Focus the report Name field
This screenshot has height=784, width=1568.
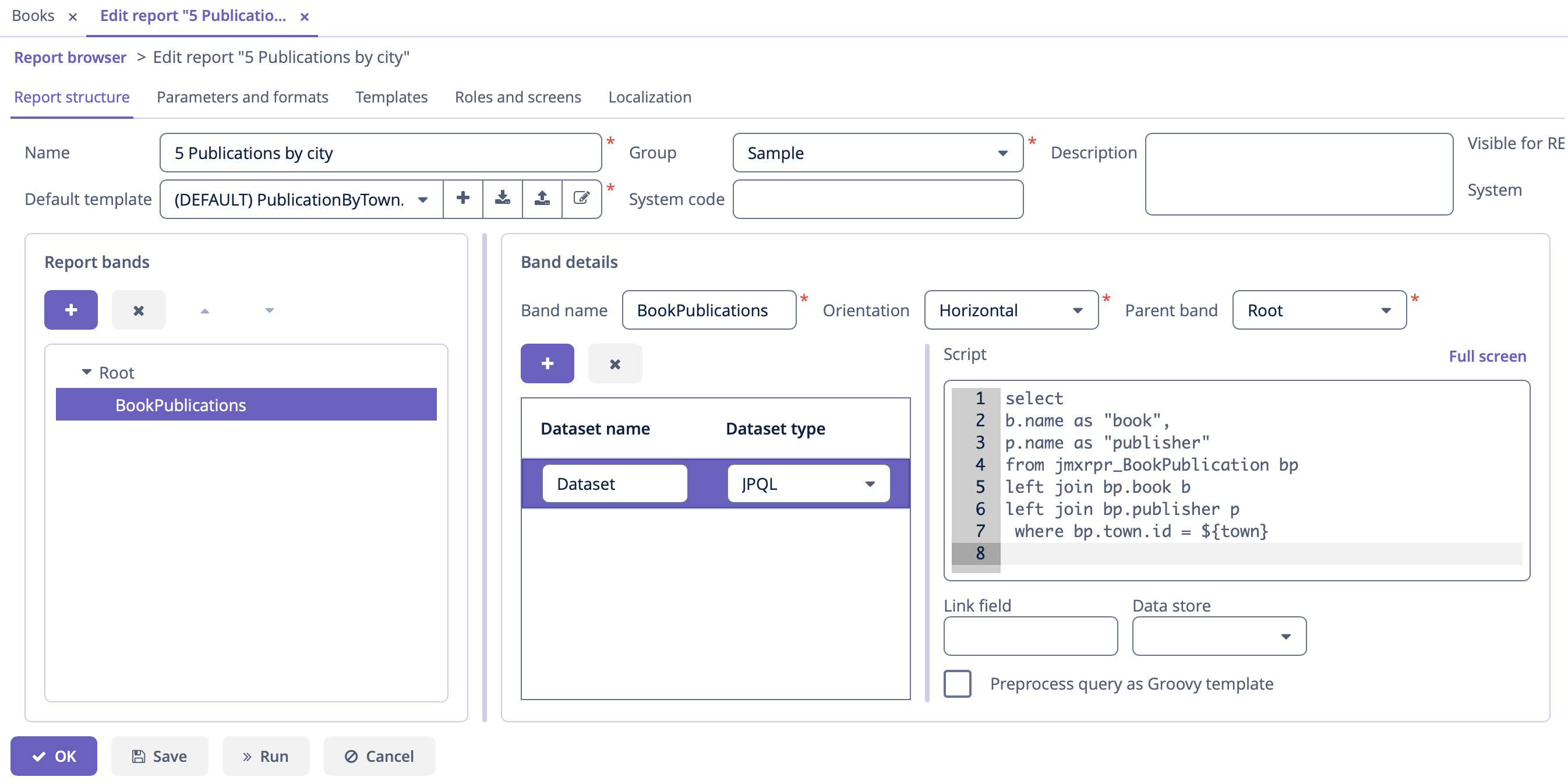380,153
